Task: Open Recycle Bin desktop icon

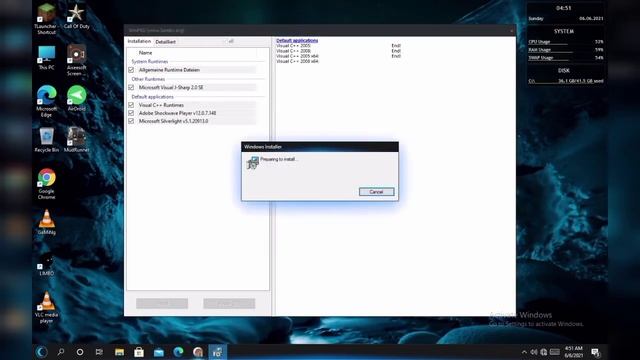Action: [46, 140]
